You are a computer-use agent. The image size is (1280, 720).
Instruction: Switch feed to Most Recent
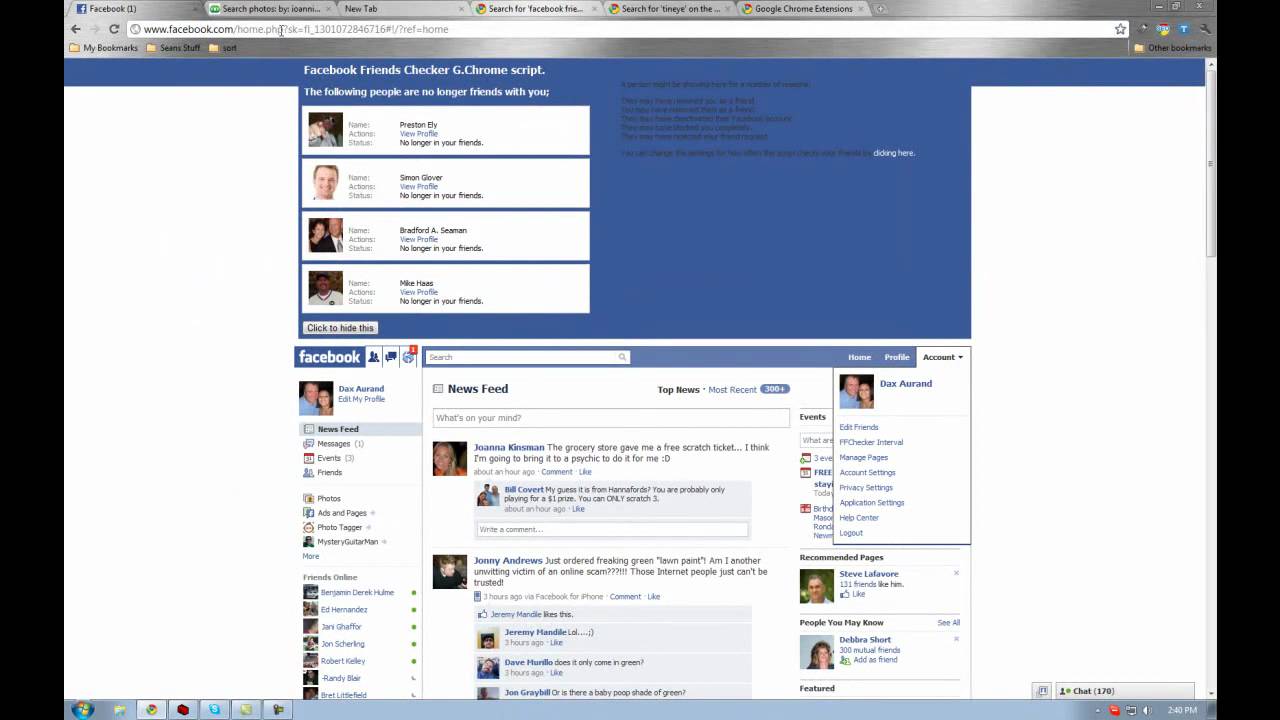coord(733,390)
